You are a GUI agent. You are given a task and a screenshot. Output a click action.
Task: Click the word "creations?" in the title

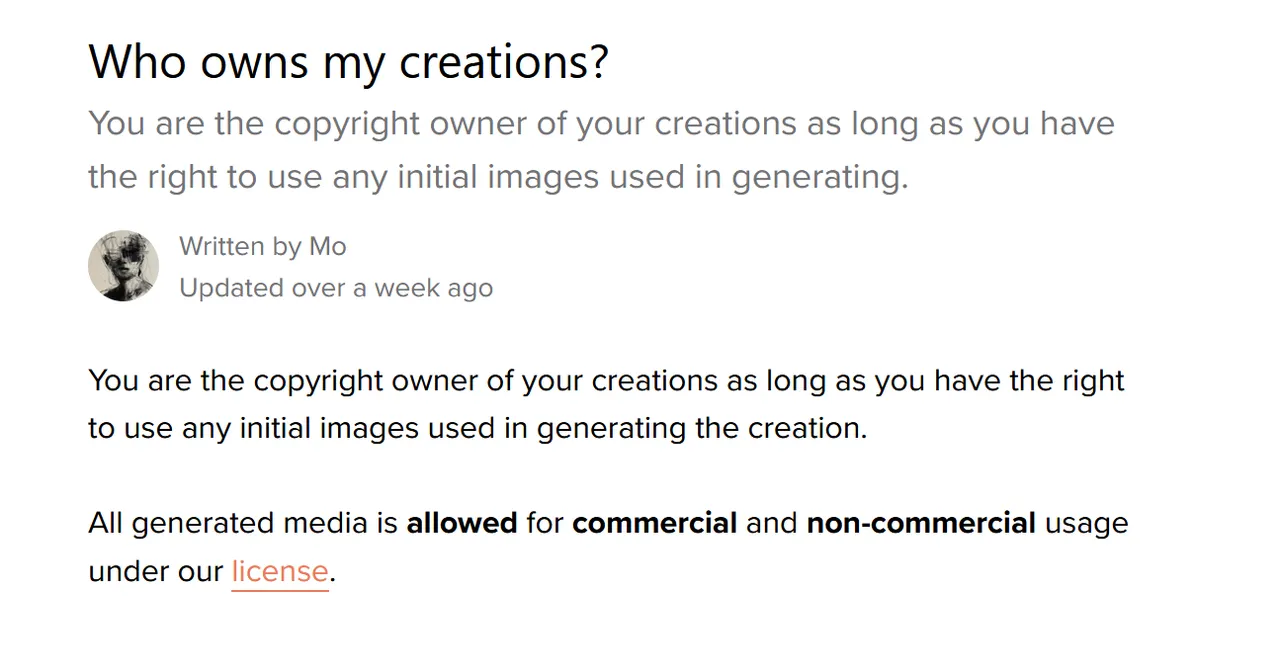[x=503, y=61]
